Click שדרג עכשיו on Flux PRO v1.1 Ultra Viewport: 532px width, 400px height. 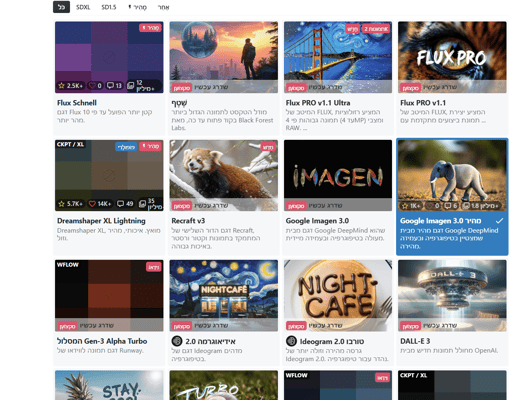coord(325,88)
